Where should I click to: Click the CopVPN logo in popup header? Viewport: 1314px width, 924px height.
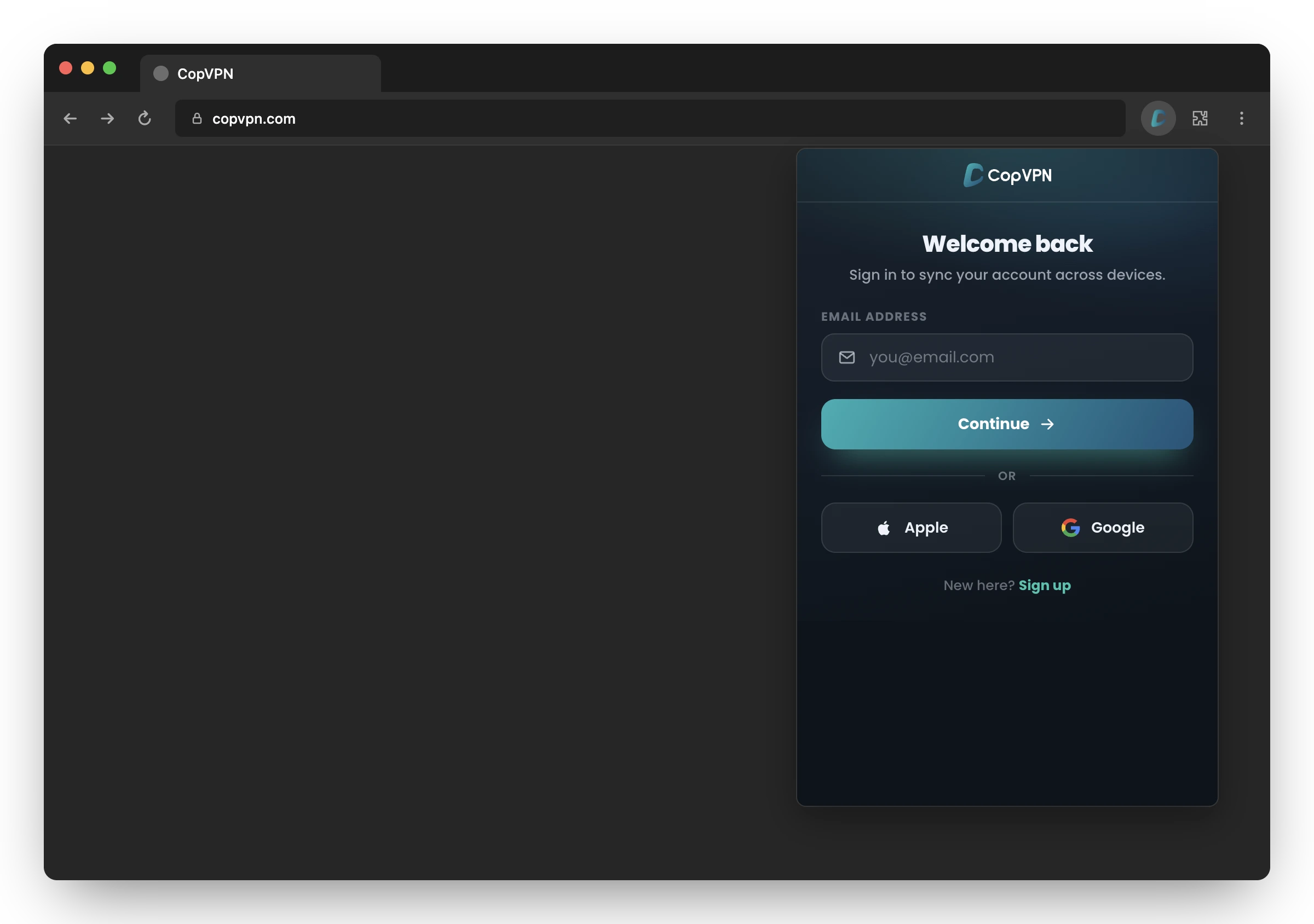(x=1007, y=175)
